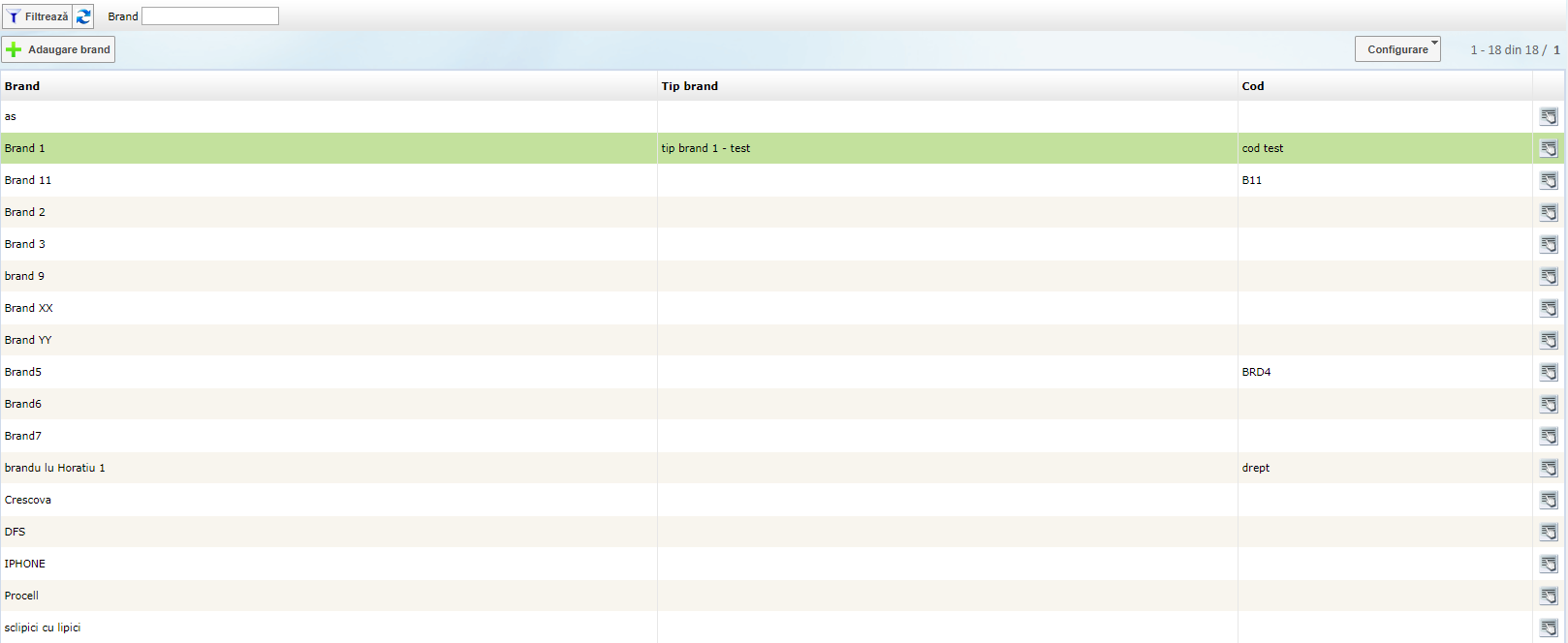The height and width of the screenshot is (643, 1568).
Task: Click the action icon in Procell row
Action: pos(1549,596)
